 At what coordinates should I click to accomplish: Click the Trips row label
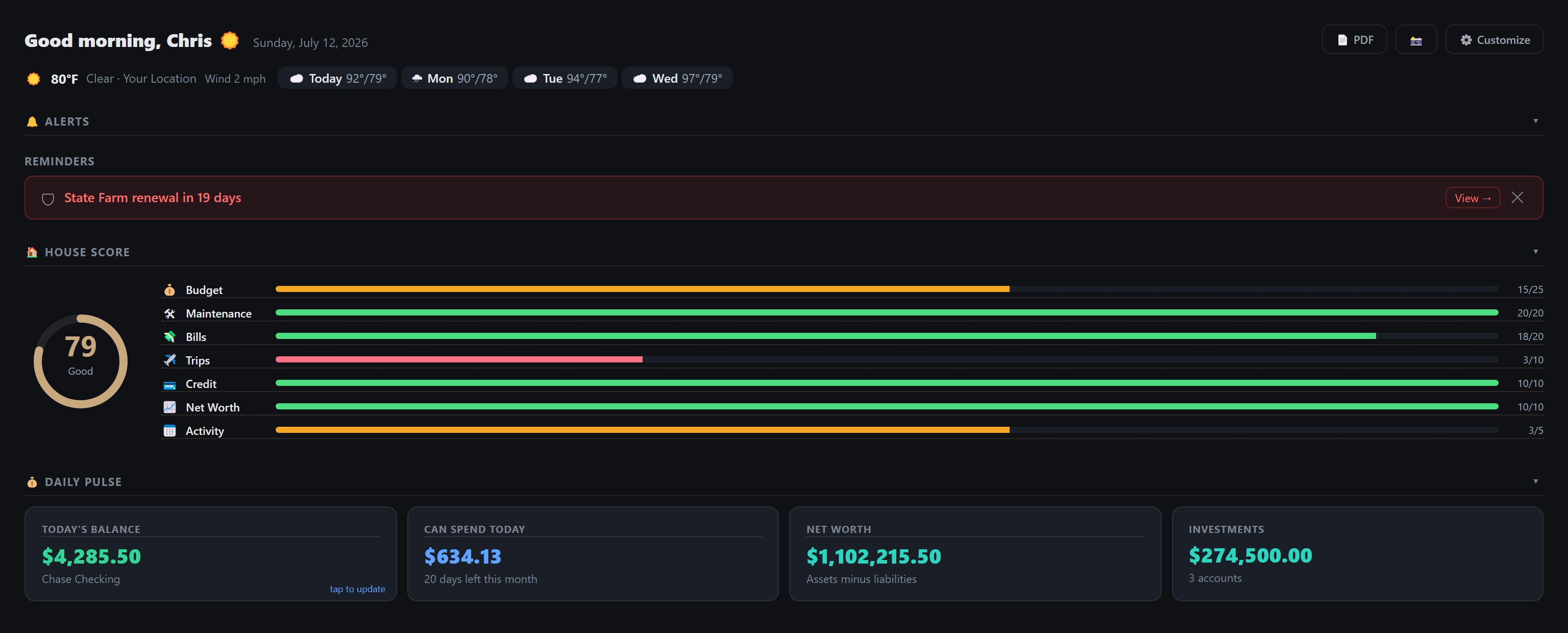tap(197, 360)
